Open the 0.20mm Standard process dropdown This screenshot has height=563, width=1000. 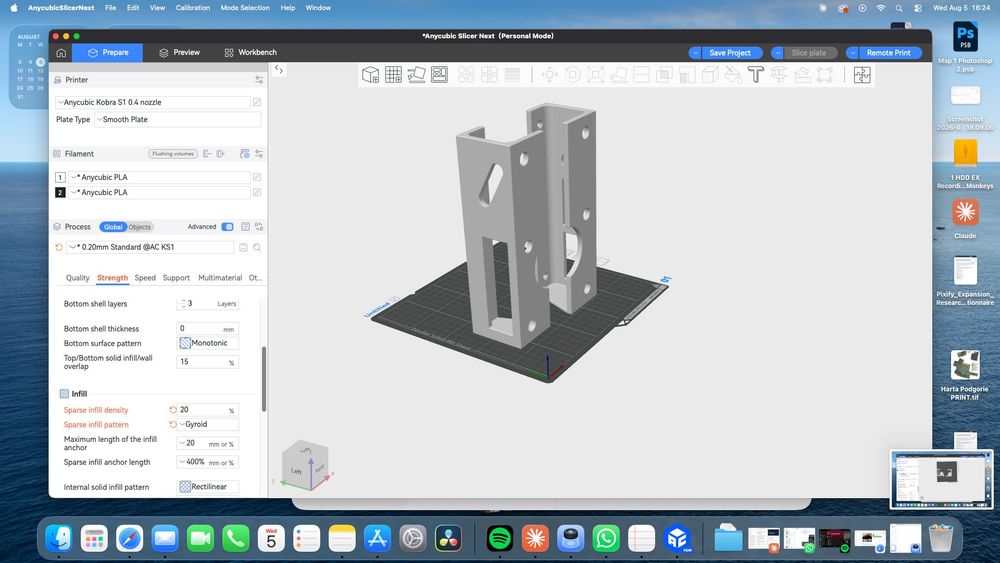[x=151, y=247]
